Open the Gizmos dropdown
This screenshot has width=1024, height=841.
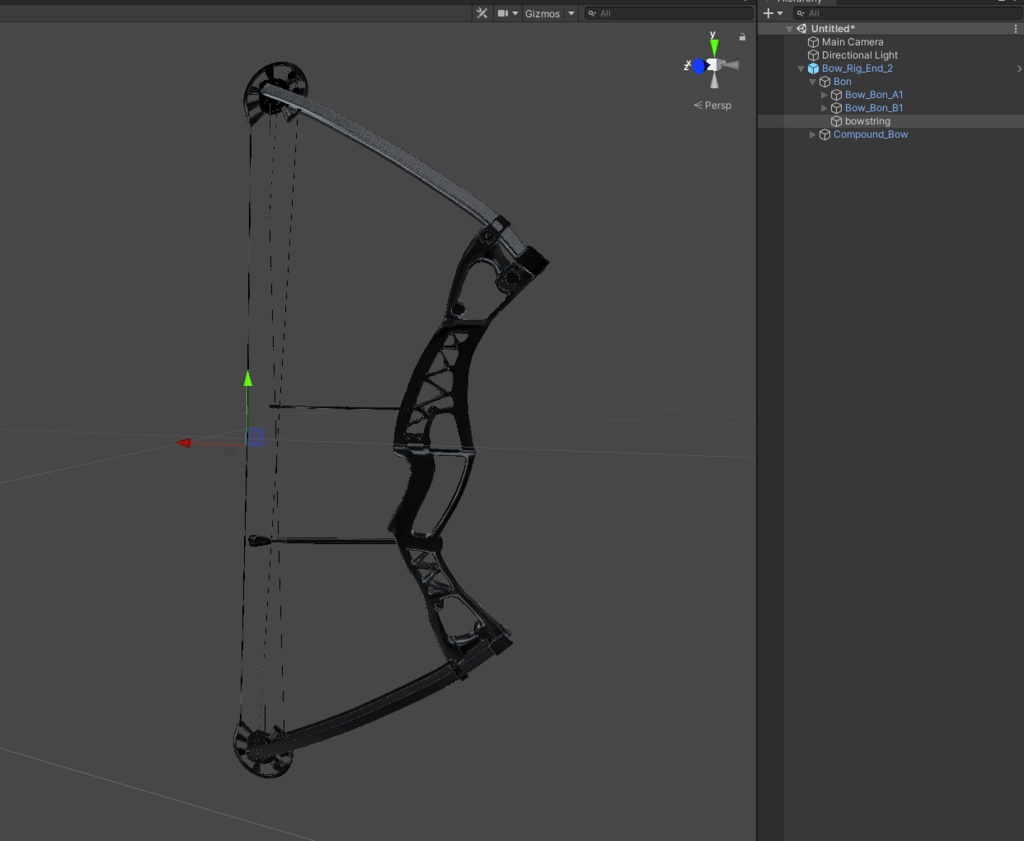[x=546, y=13]
